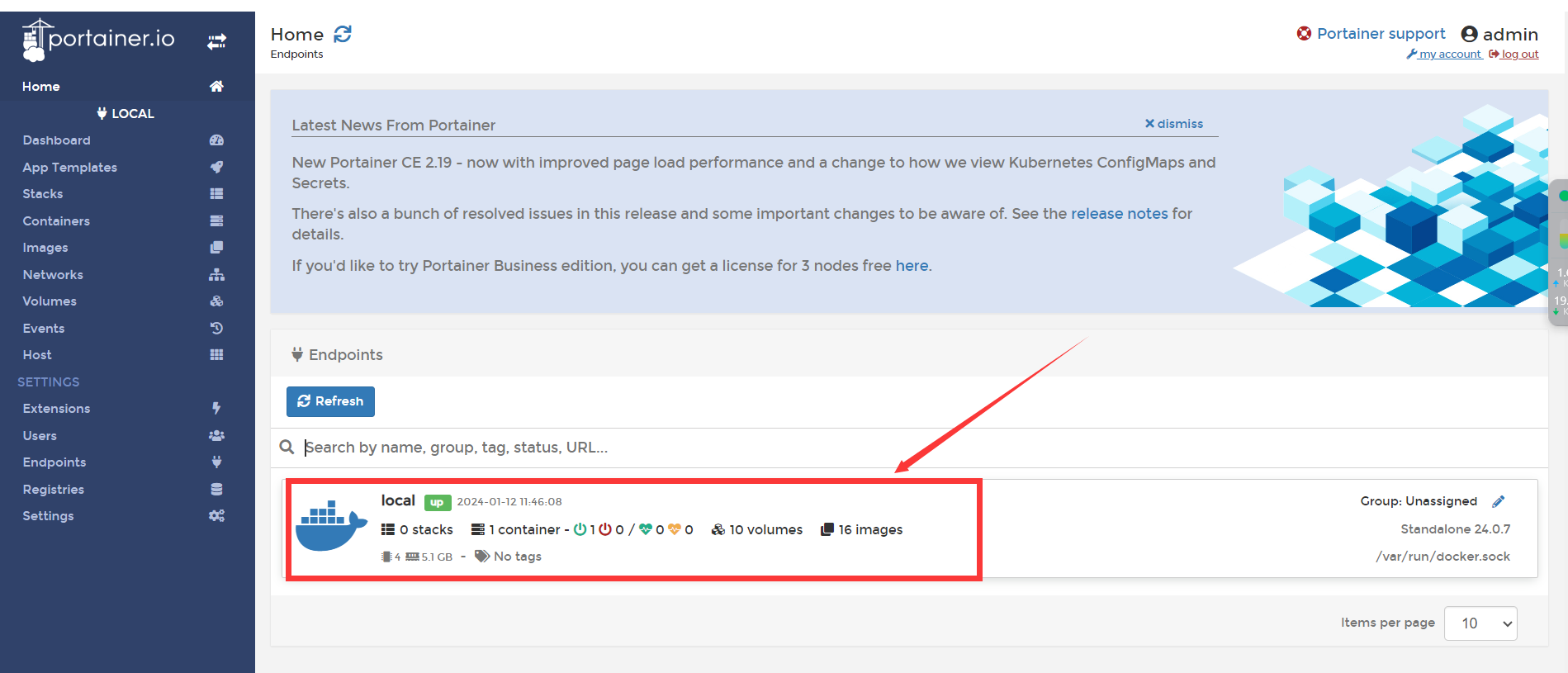Click the tags icon next to No tags
Screen dimensions: 1568x673
coord(482,556)
